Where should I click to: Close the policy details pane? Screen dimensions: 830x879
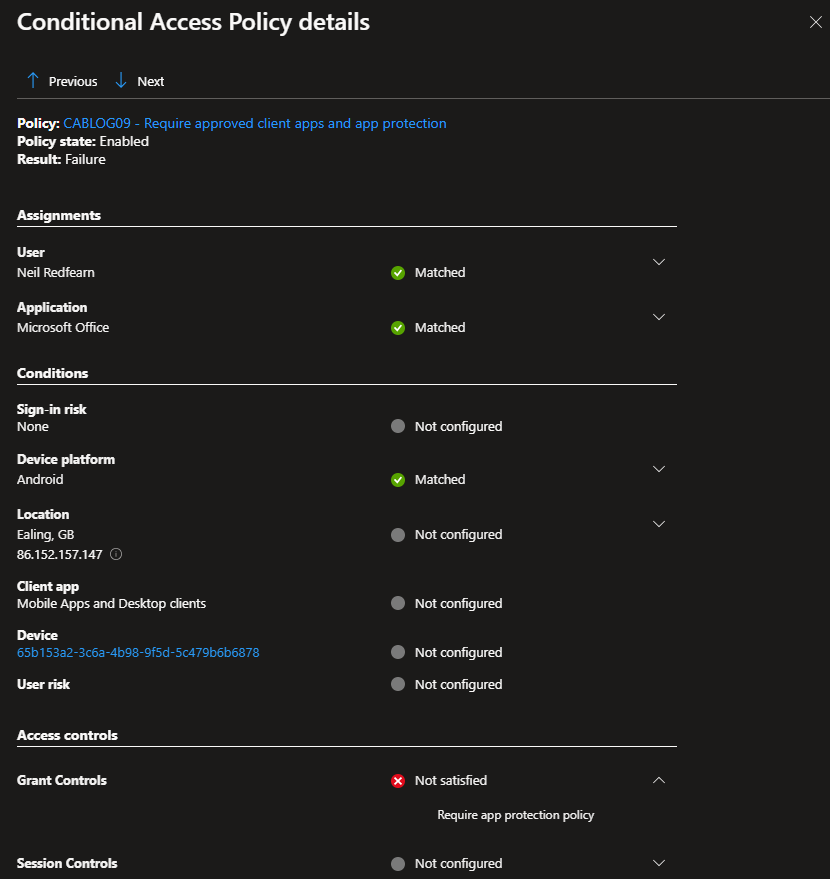pyautogui.click(x=815, y=23)
